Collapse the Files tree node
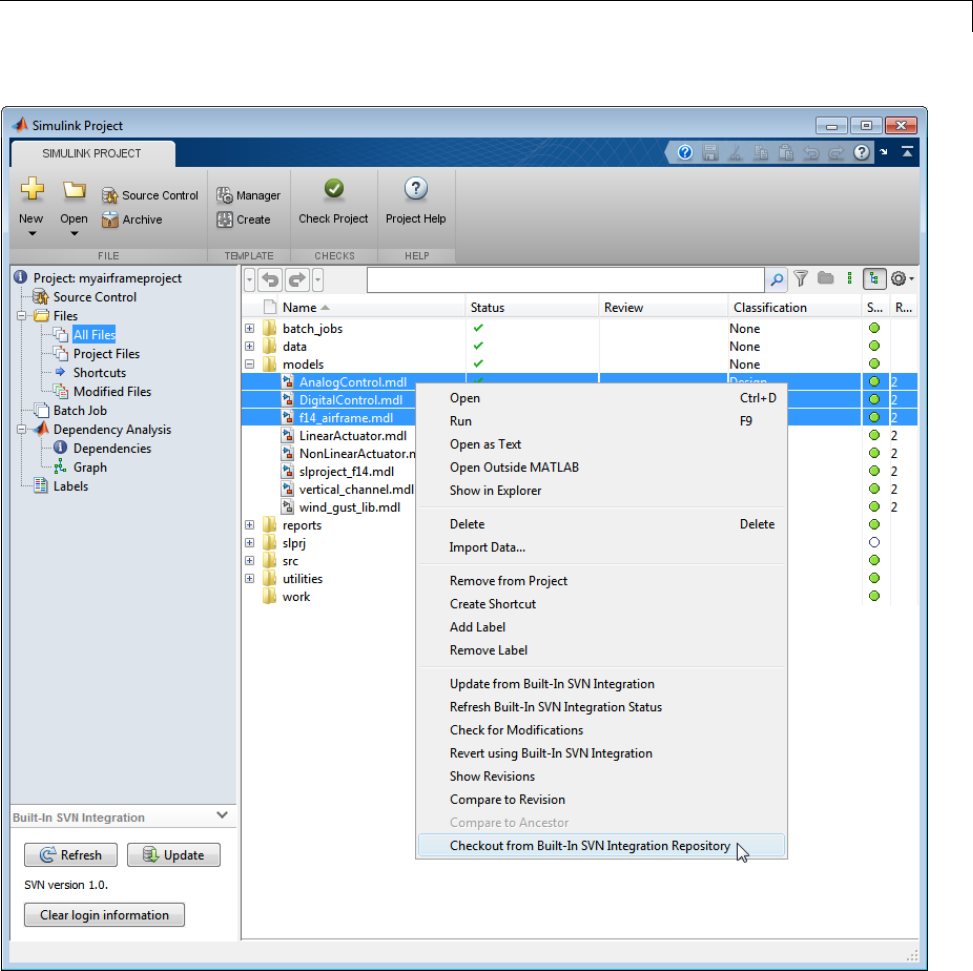Image resolution: width=973 pixels, height=971 pixels. pos(21,316)
